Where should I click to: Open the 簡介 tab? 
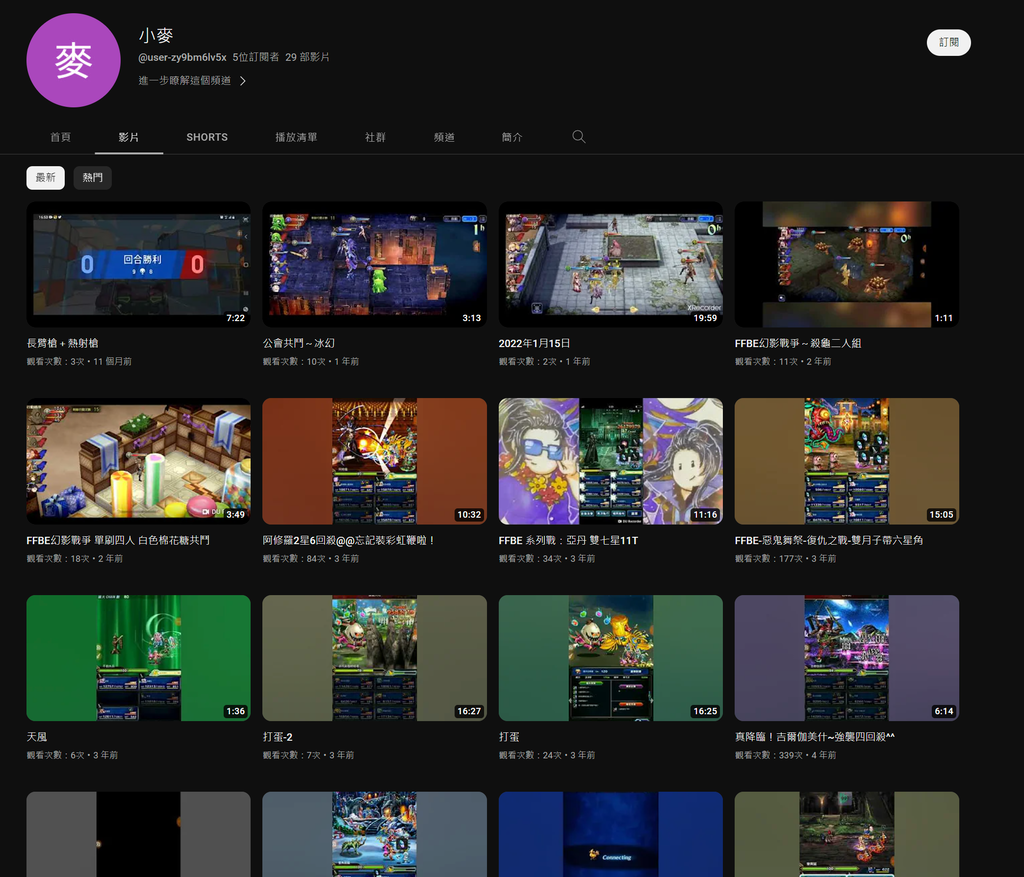[512, 137]
